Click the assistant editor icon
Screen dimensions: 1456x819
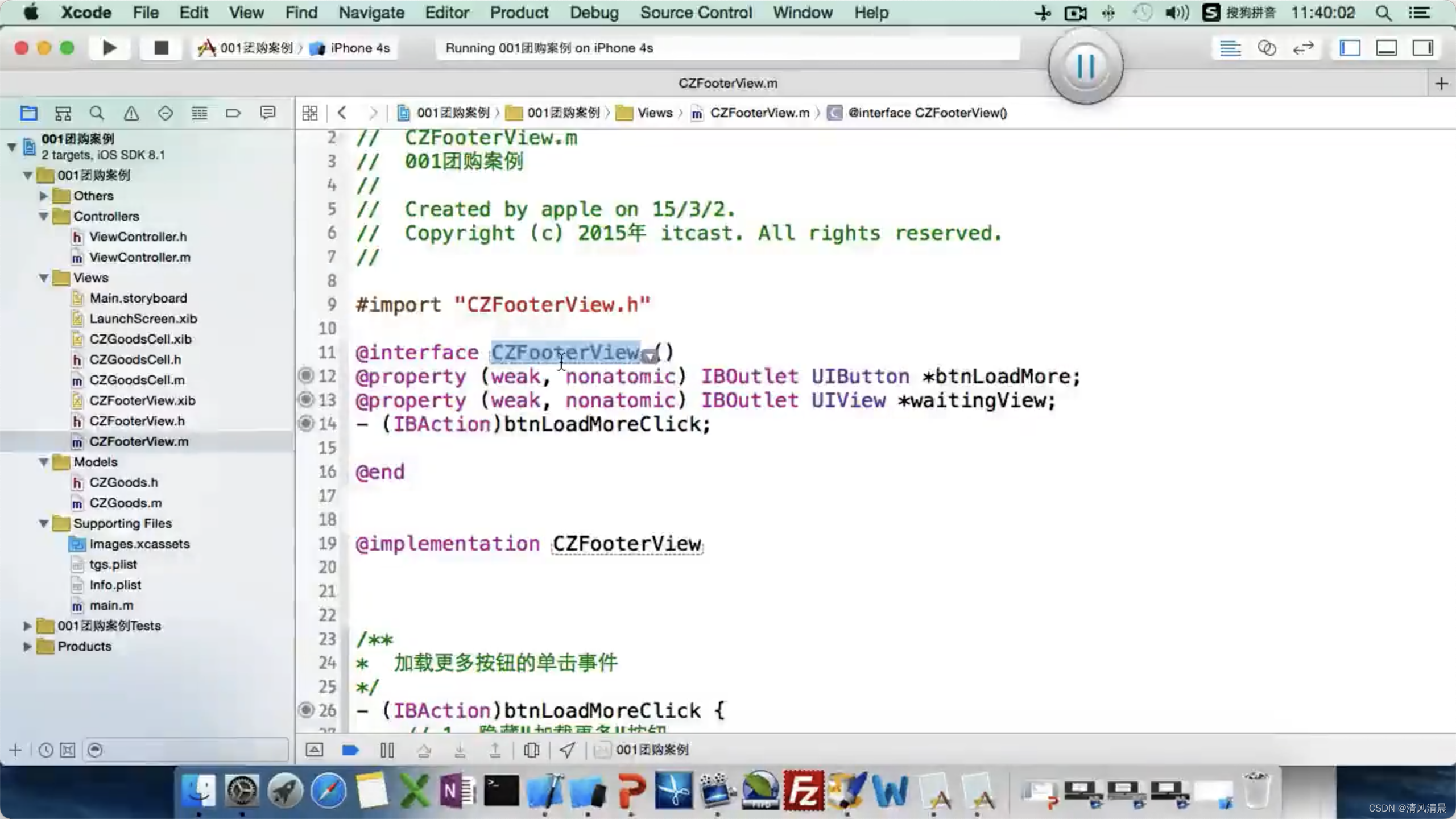click(x=1268, y=48)
